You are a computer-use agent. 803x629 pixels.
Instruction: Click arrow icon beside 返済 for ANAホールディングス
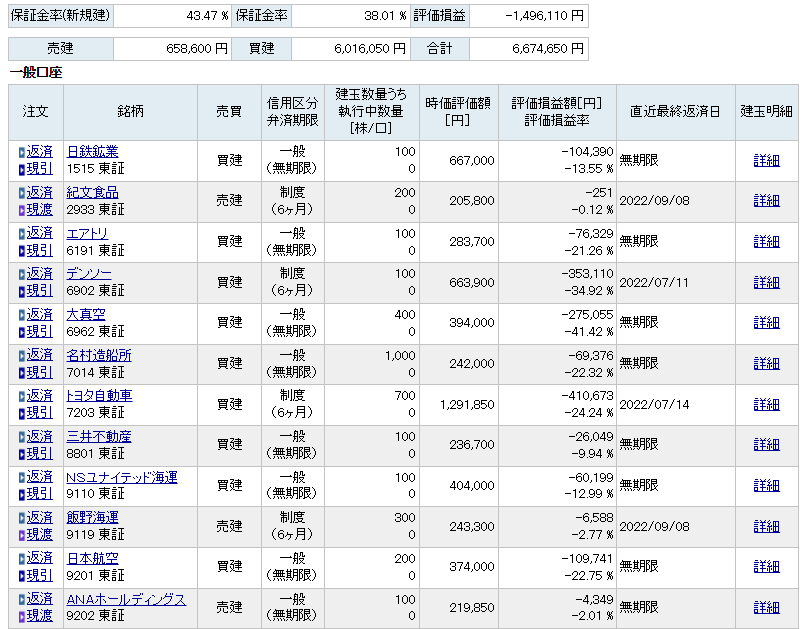[21, 599]
